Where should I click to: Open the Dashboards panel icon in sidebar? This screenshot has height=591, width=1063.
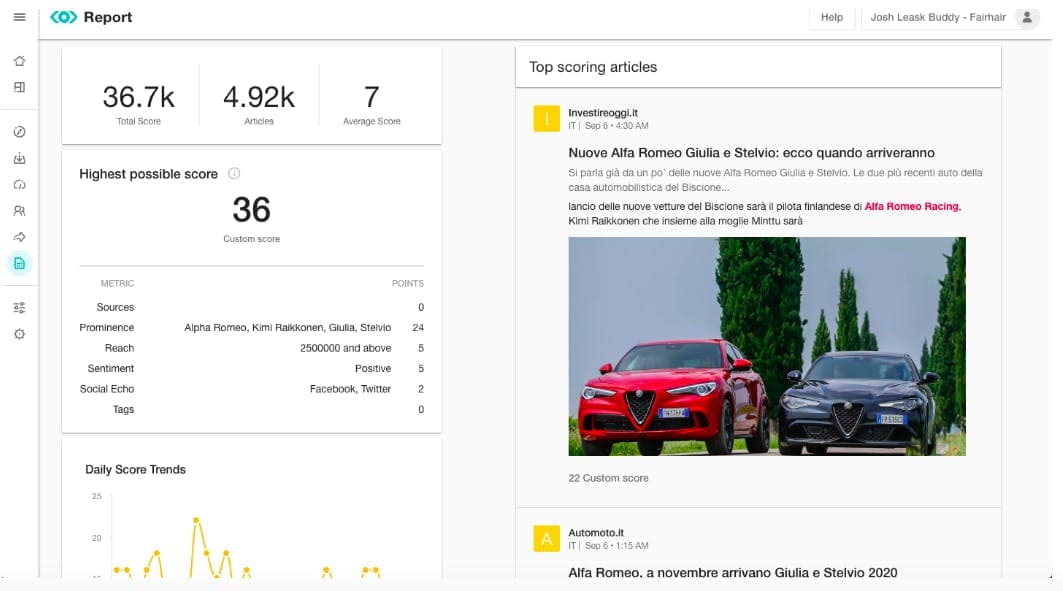click(19, 87)
